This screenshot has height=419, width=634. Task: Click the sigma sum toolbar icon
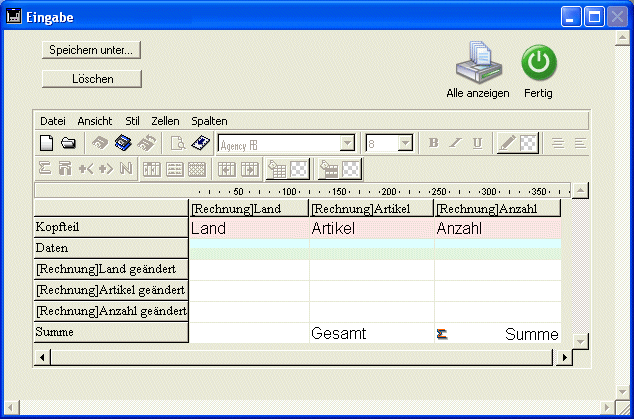point(45,169)
